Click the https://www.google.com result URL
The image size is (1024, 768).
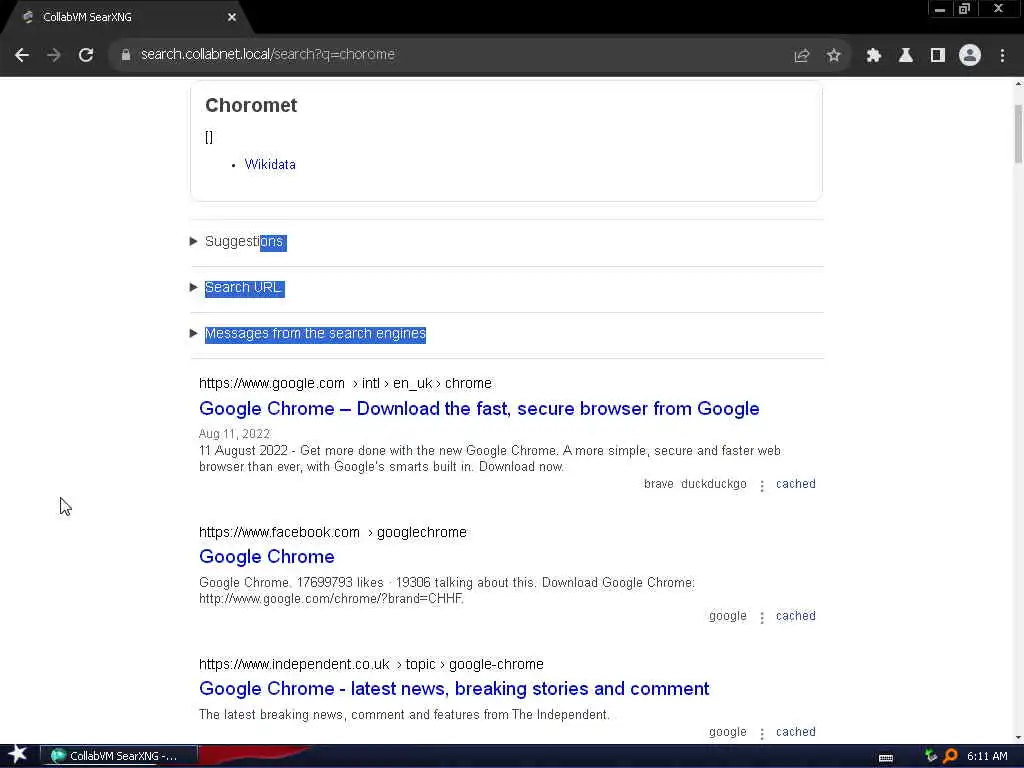tap(345, 383)
